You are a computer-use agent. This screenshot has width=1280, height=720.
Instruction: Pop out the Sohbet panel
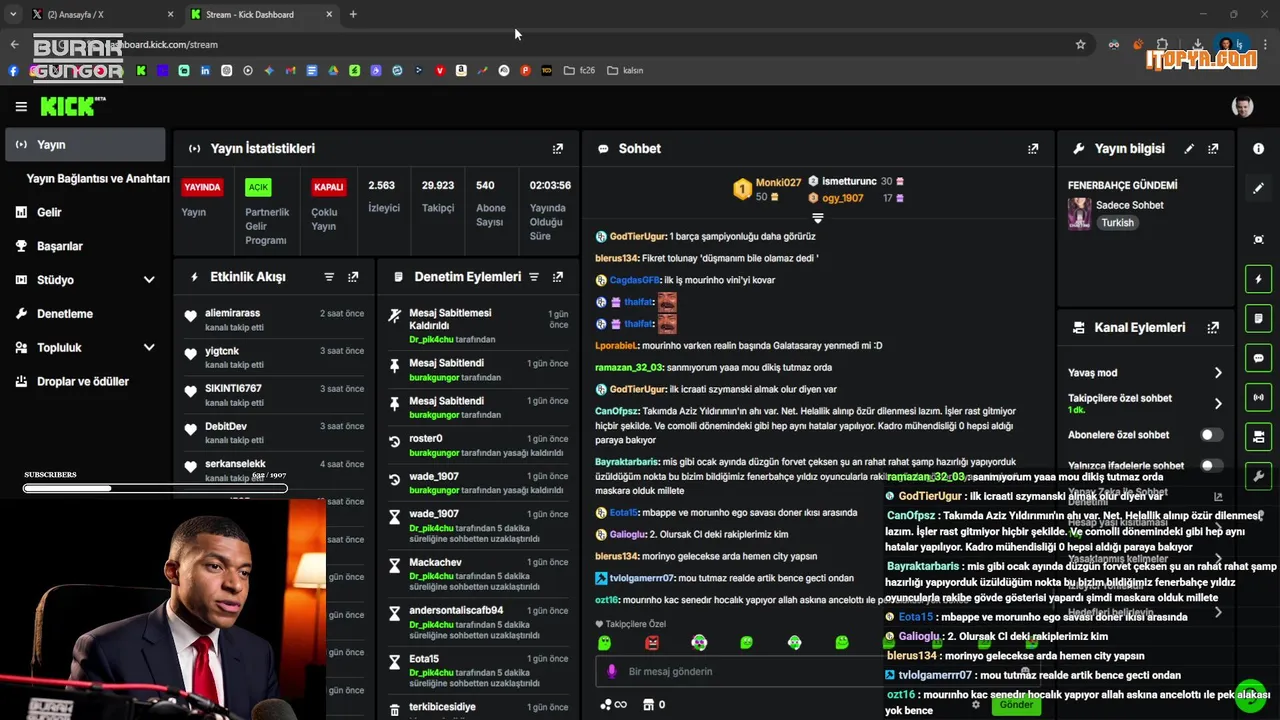(1033, 148)
